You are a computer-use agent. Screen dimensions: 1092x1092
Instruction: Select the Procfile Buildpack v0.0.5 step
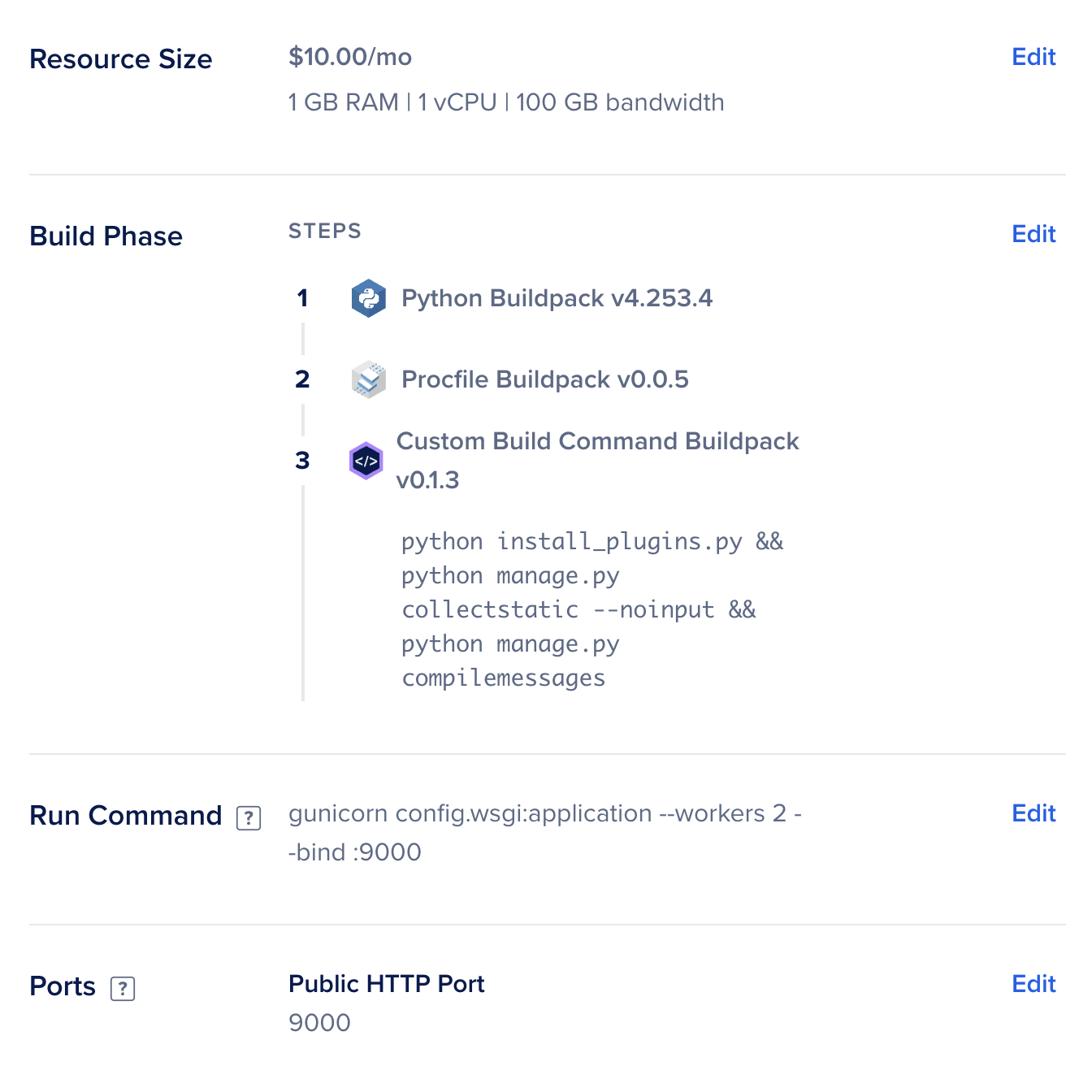tap(545, 379)
